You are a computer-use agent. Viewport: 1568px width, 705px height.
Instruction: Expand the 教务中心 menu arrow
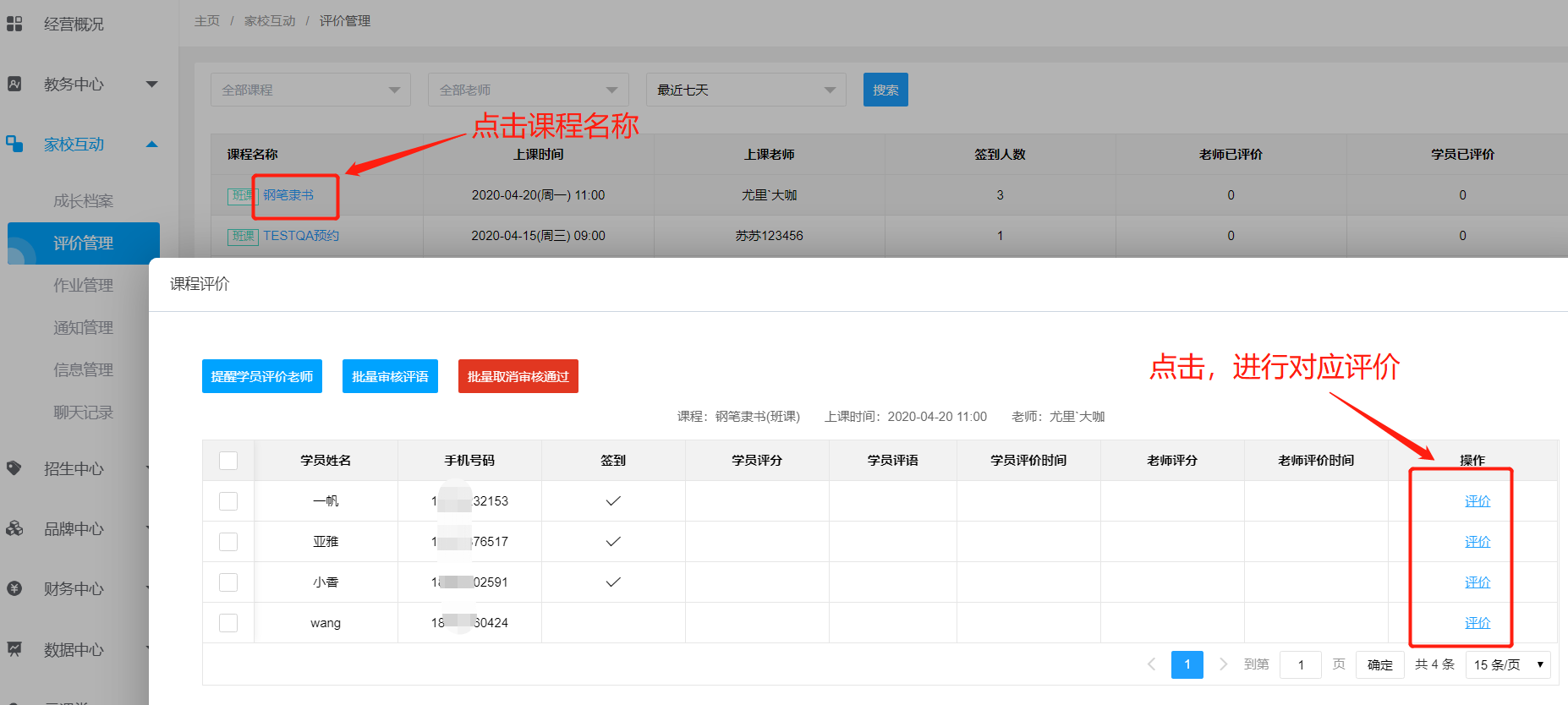point(152,84)
